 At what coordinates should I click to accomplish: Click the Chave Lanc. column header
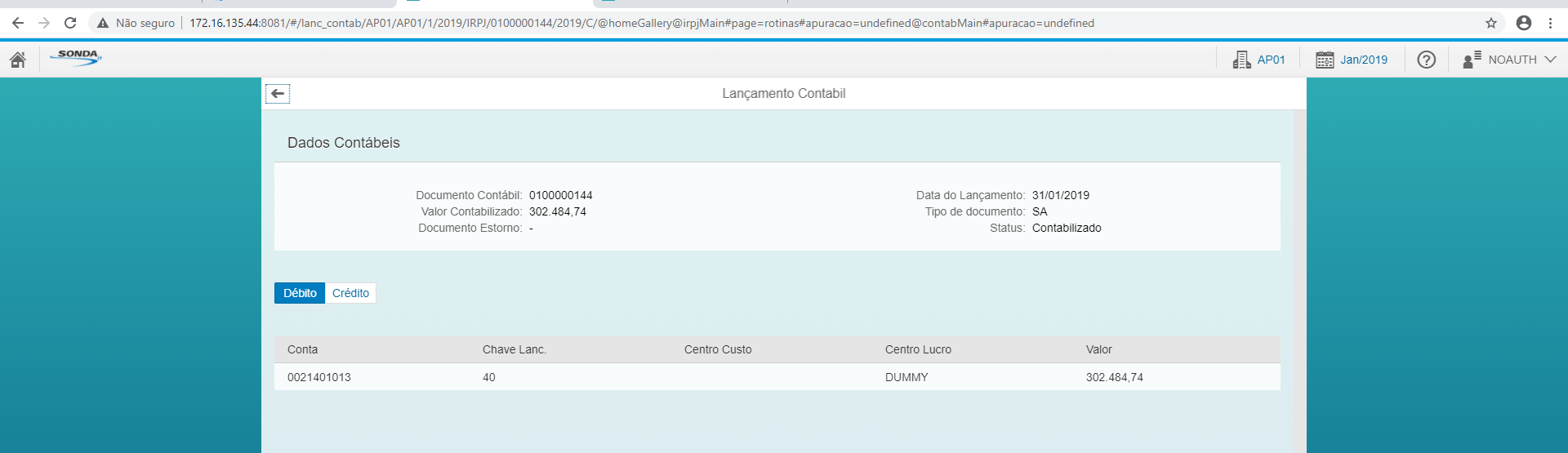pyautogui.click(x=514, y=349)
